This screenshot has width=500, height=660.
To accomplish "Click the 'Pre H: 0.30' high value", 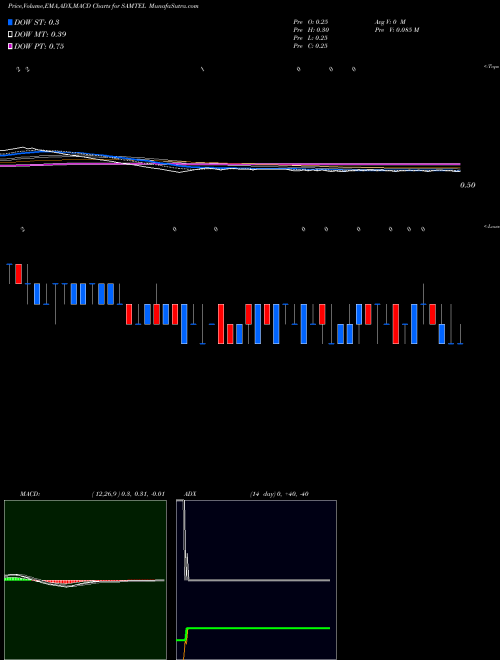I will pyautogui.click(x=311, y=30).
